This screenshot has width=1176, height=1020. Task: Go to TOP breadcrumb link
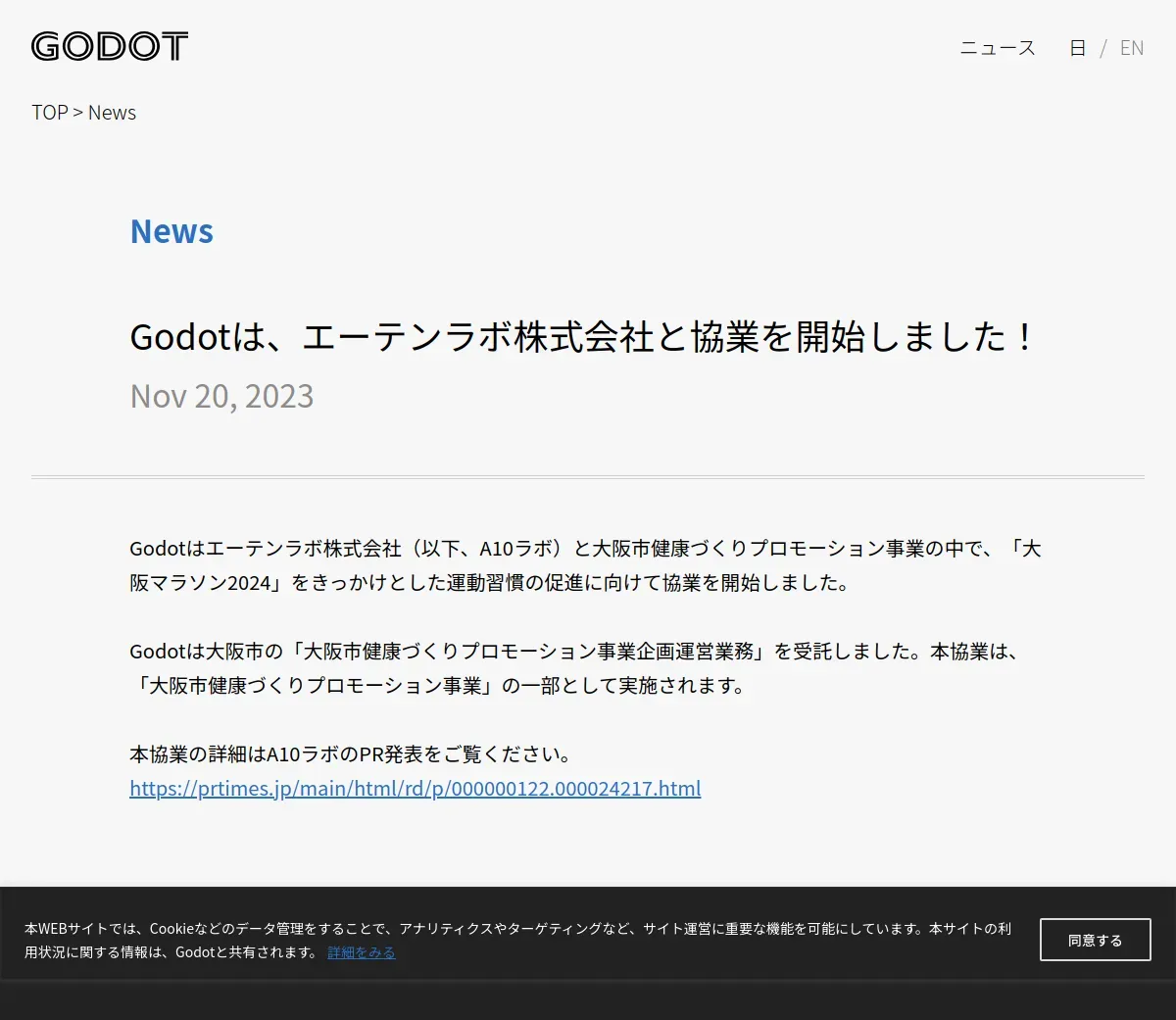click(50, 113)
